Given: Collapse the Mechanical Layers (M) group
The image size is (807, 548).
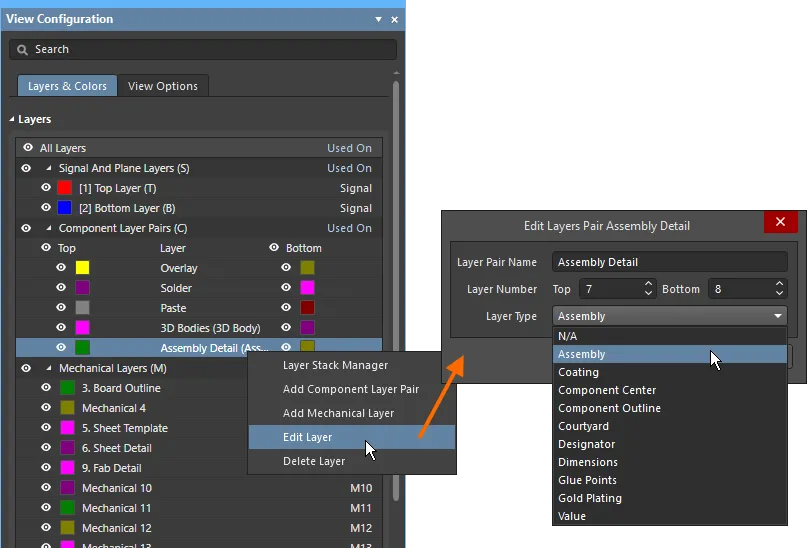Looking at the screenshot, I should tap(49, 368).
